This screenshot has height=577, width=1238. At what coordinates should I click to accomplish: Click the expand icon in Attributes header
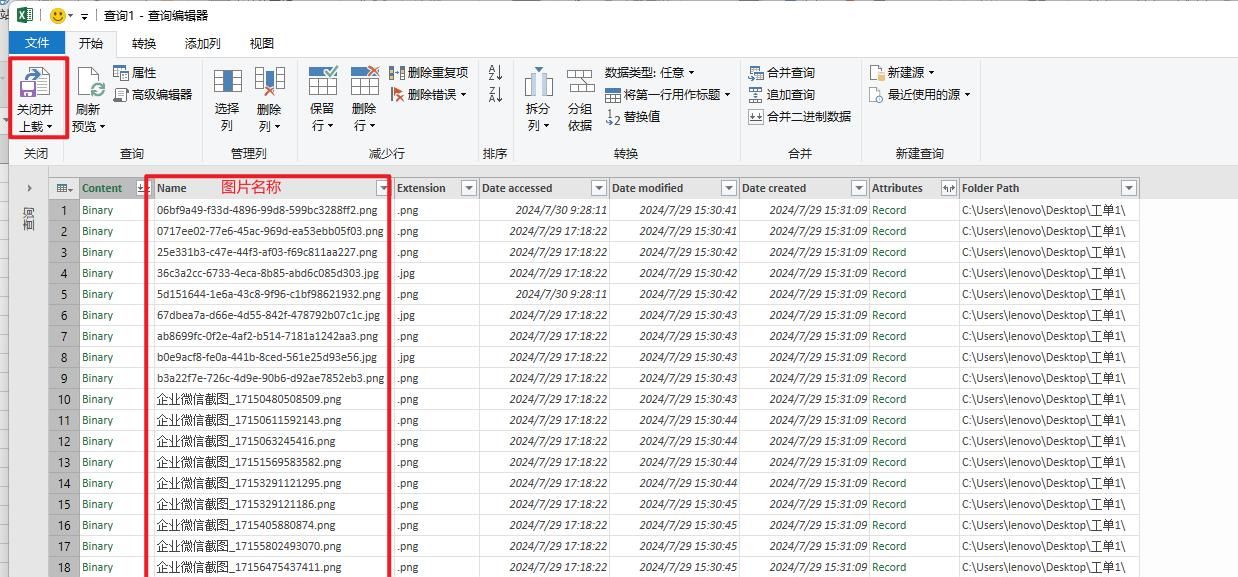[x=948, y=188]
